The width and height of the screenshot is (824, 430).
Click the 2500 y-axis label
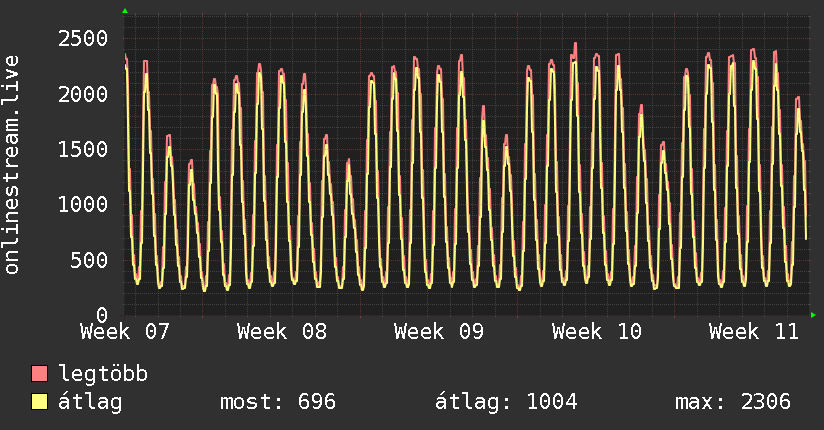point(83,39)
